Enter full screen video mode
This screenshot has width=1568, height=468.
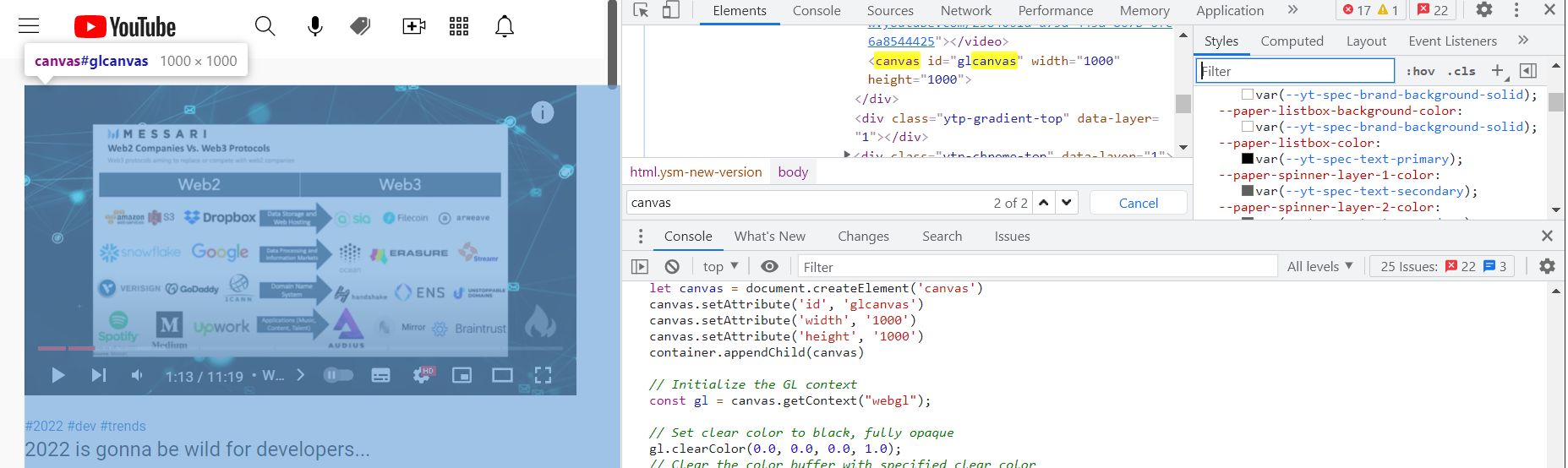click(x=543, y=375)
